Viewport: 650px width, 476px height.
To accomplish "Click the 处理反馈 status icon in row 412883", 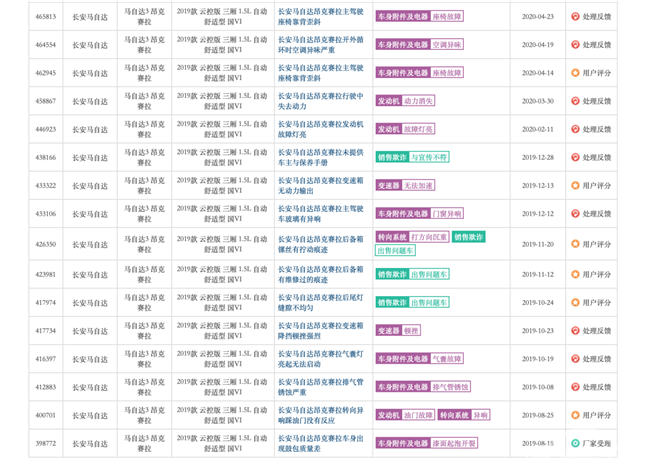I will [575, 387].
